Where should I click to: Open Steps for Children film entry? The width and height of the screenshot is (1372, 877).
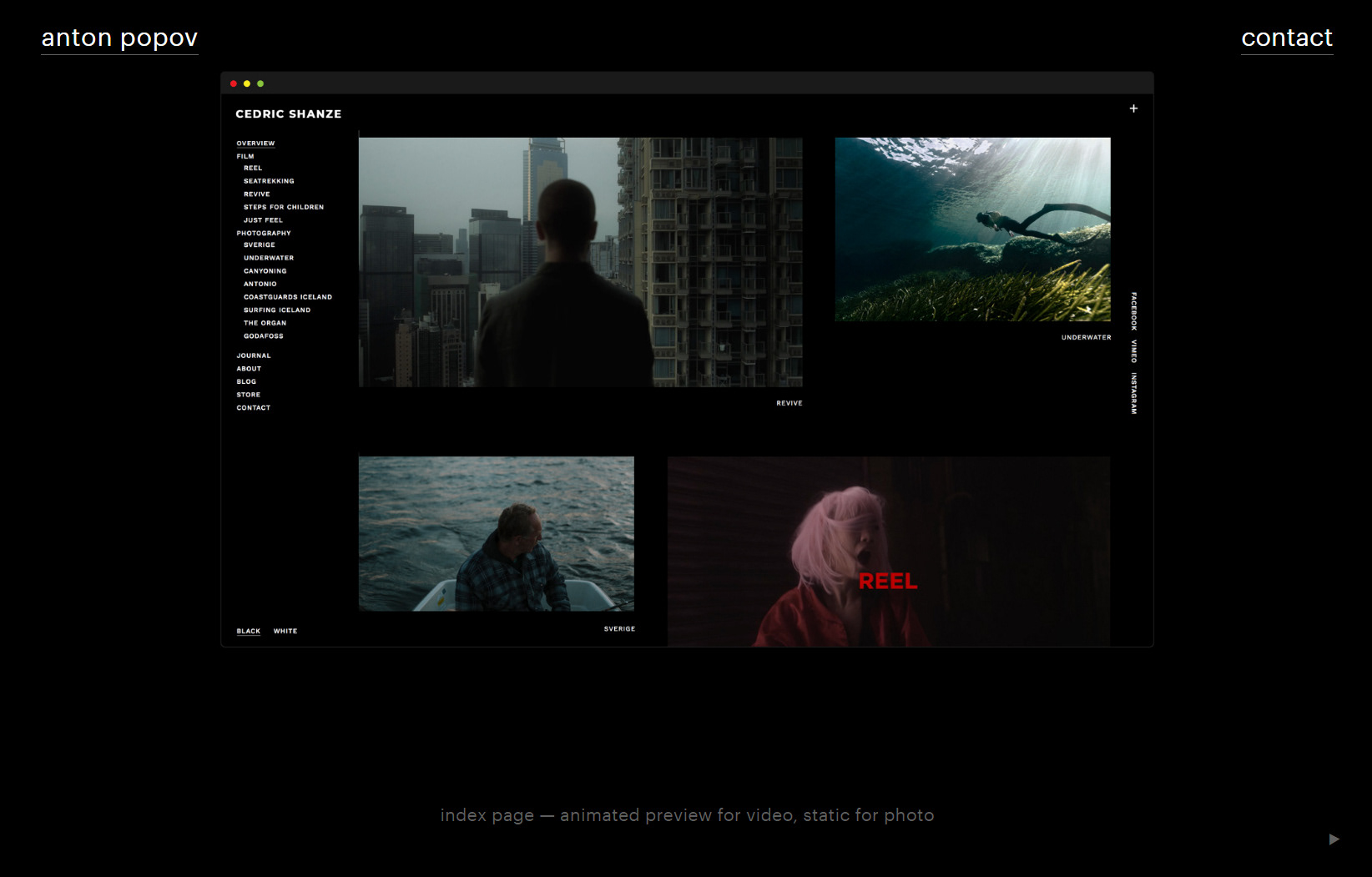pos(284,207)
